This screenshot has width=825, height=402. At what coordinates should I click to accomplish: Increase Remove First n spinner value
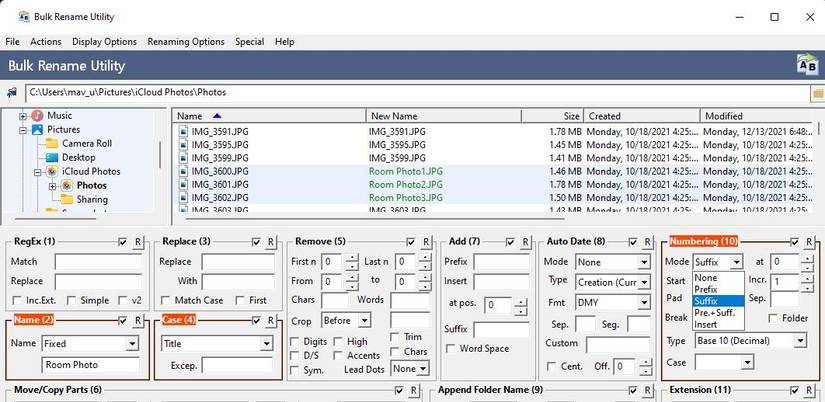(353, 258)
